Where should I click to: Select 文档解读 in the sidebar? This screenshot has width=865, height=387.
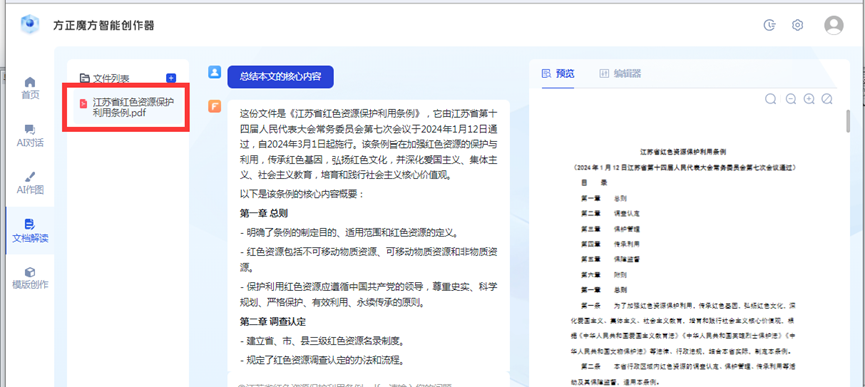tap(30, 231)
